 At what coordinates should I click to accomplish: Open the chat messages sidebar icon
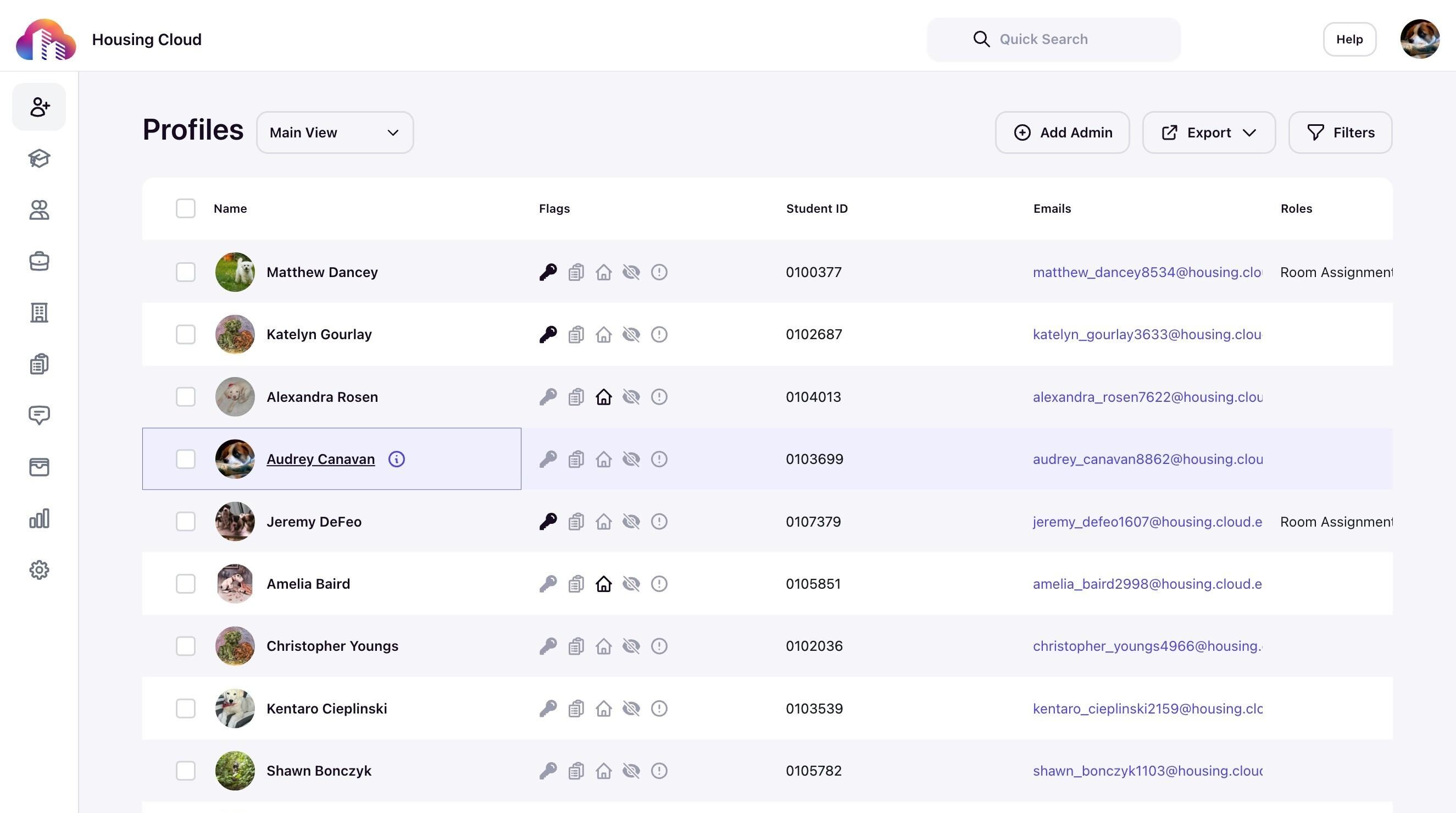(39, 416)
